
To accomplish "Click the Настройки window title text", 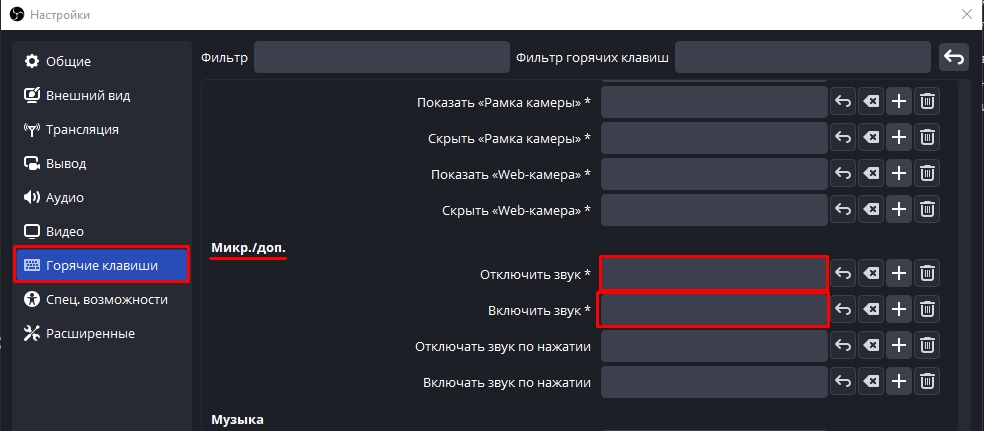I will click(x=60, y=14).
